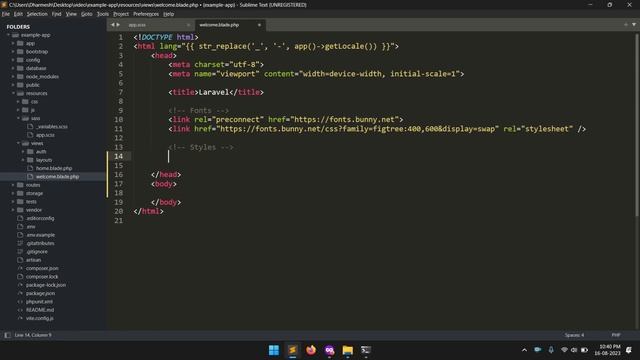Click the README.md file icon
The image size is (640, 360).
[20, 310]
